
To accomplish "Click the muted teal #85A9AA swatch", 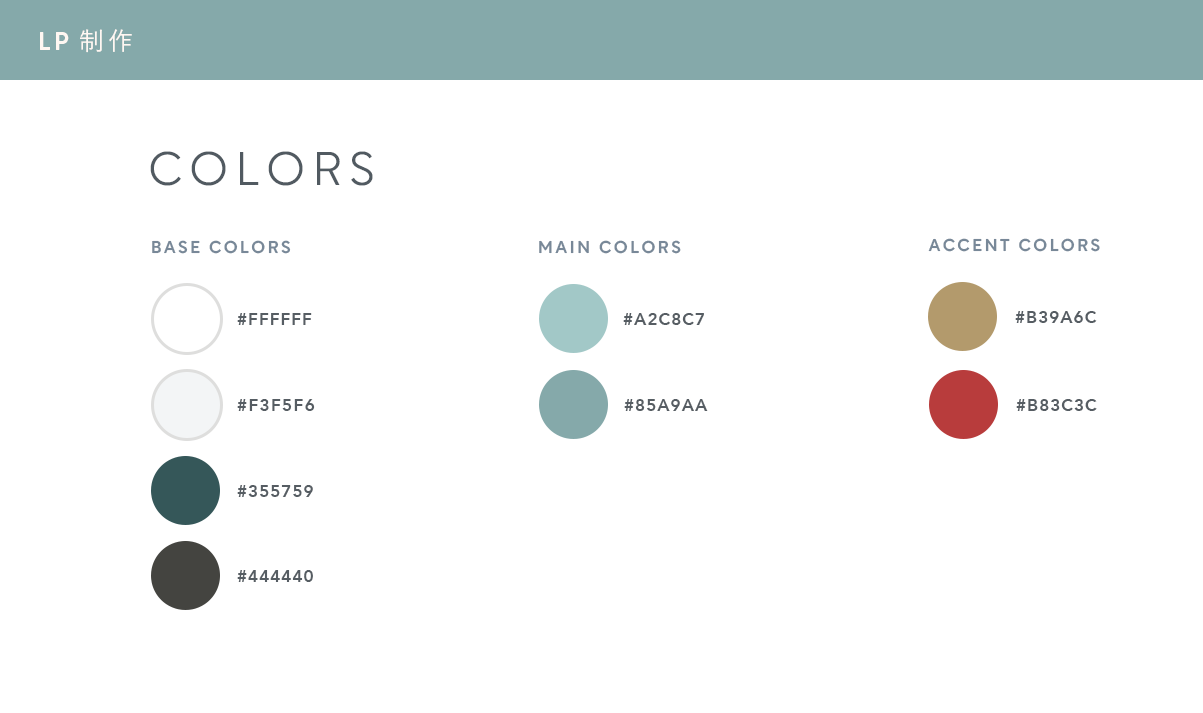I will point(573,404).
